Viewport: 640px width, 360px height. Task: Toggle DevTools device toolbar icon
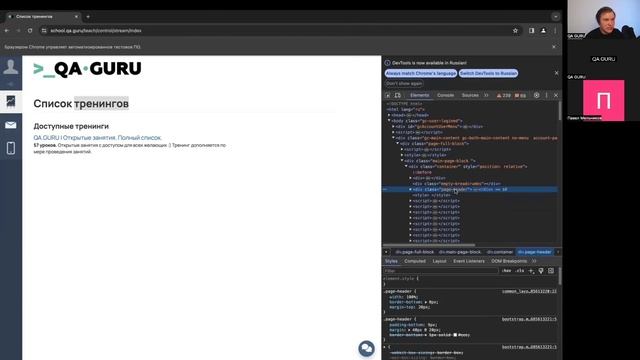[398, 95]
